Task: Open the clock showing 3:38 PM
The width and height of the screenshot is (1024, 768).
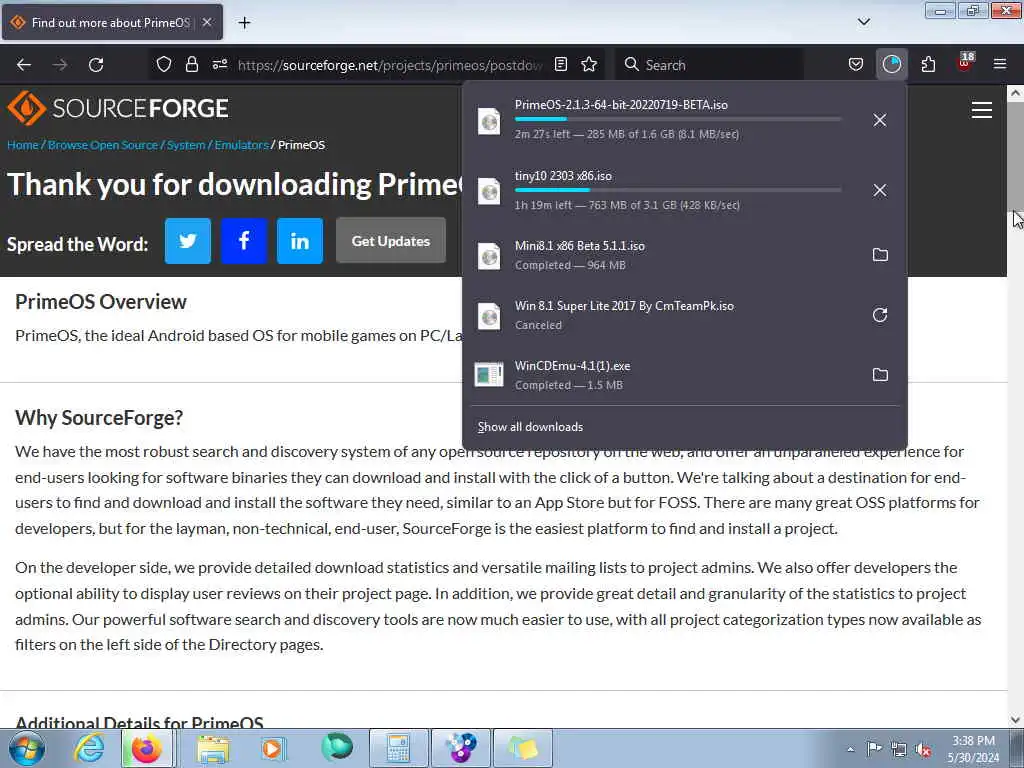Action: point(973,749)
